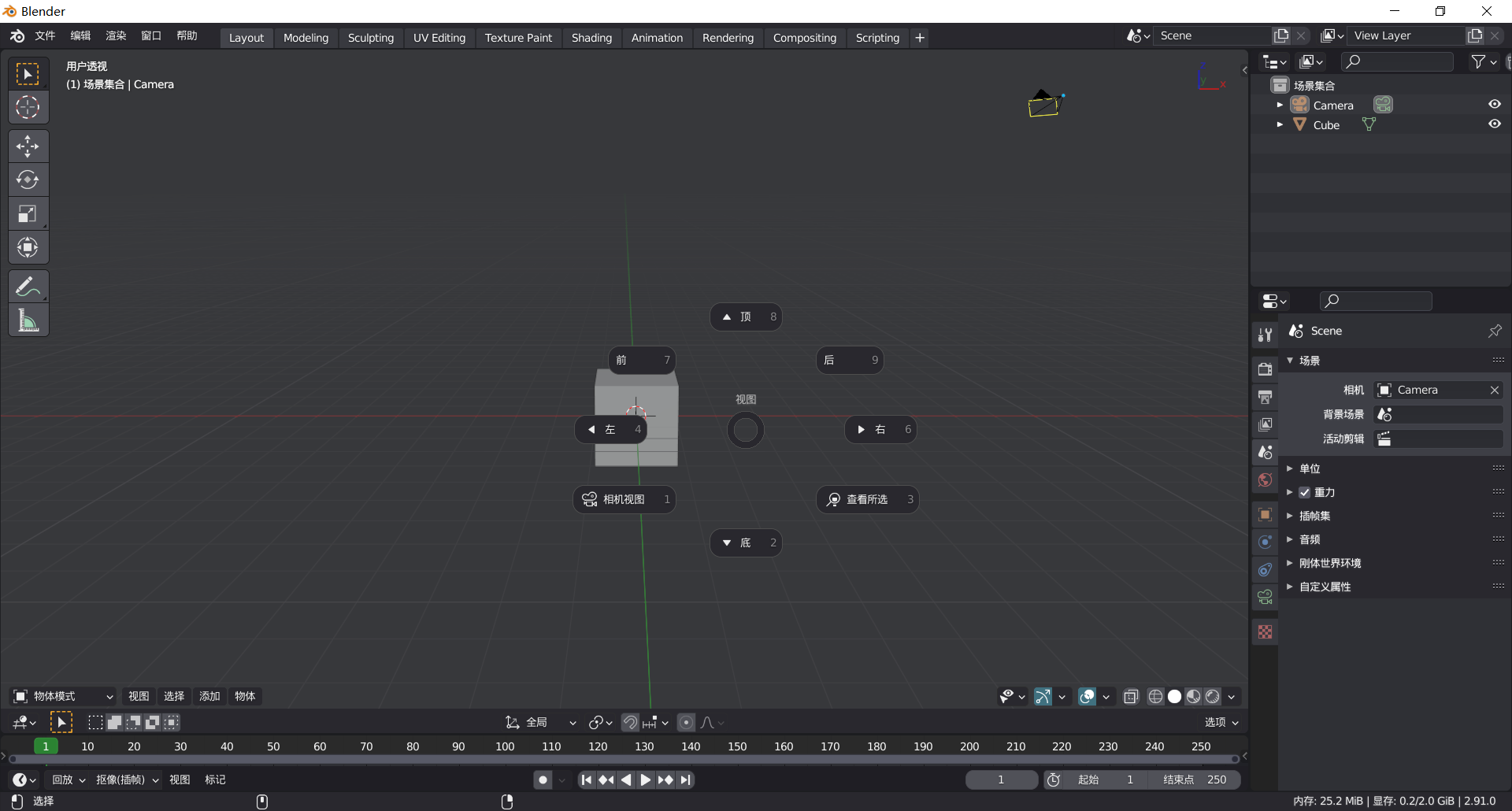Image resolution: width=1512 pixels, height=811 pixels.
Task: Open the 渲染 menu in the top bar
Action: pos(116,35)
